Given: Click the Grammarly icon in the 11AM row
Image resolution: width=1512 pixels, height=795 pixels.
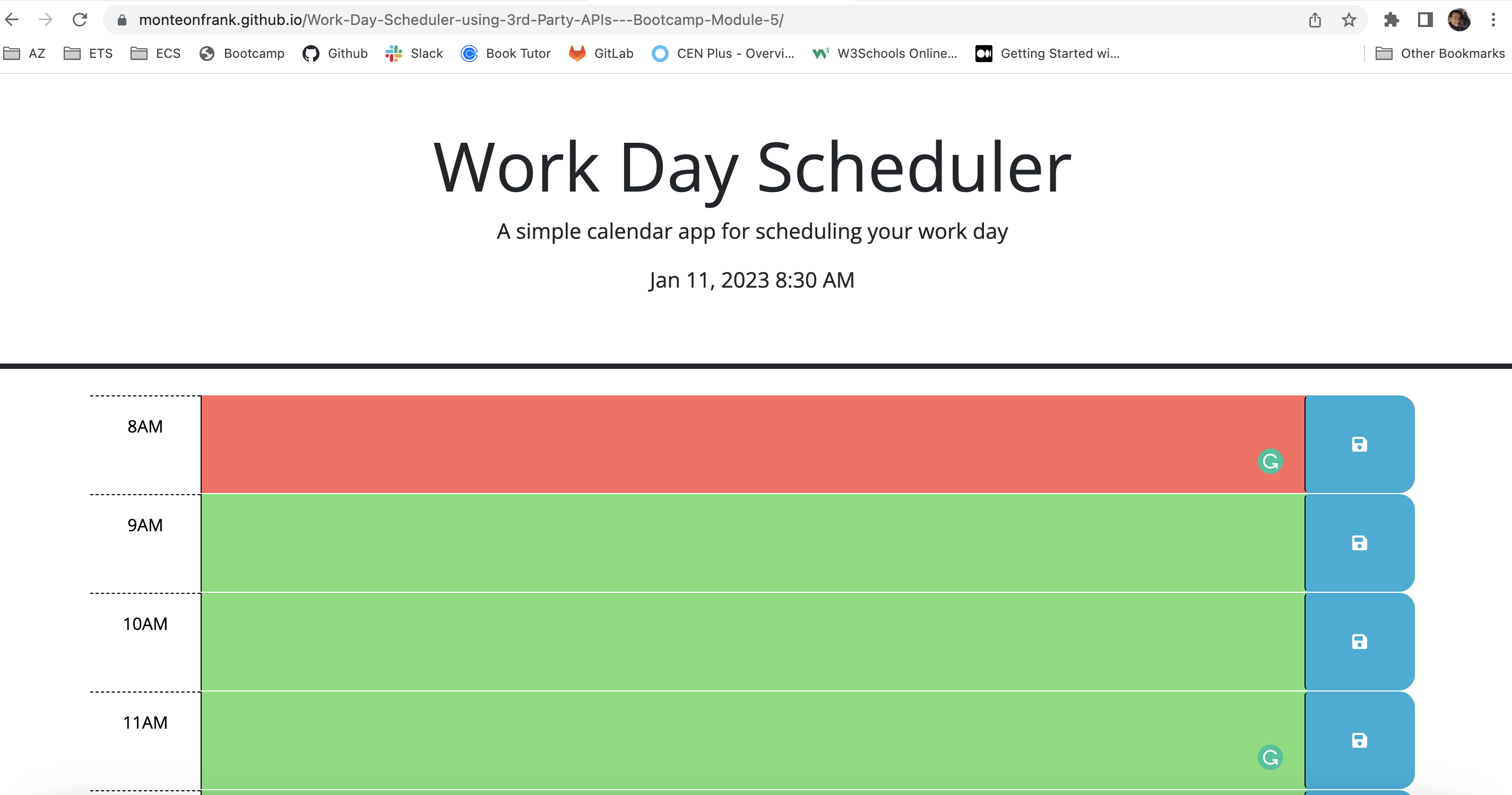Looking at the screenshot, I should point(1270,757).
